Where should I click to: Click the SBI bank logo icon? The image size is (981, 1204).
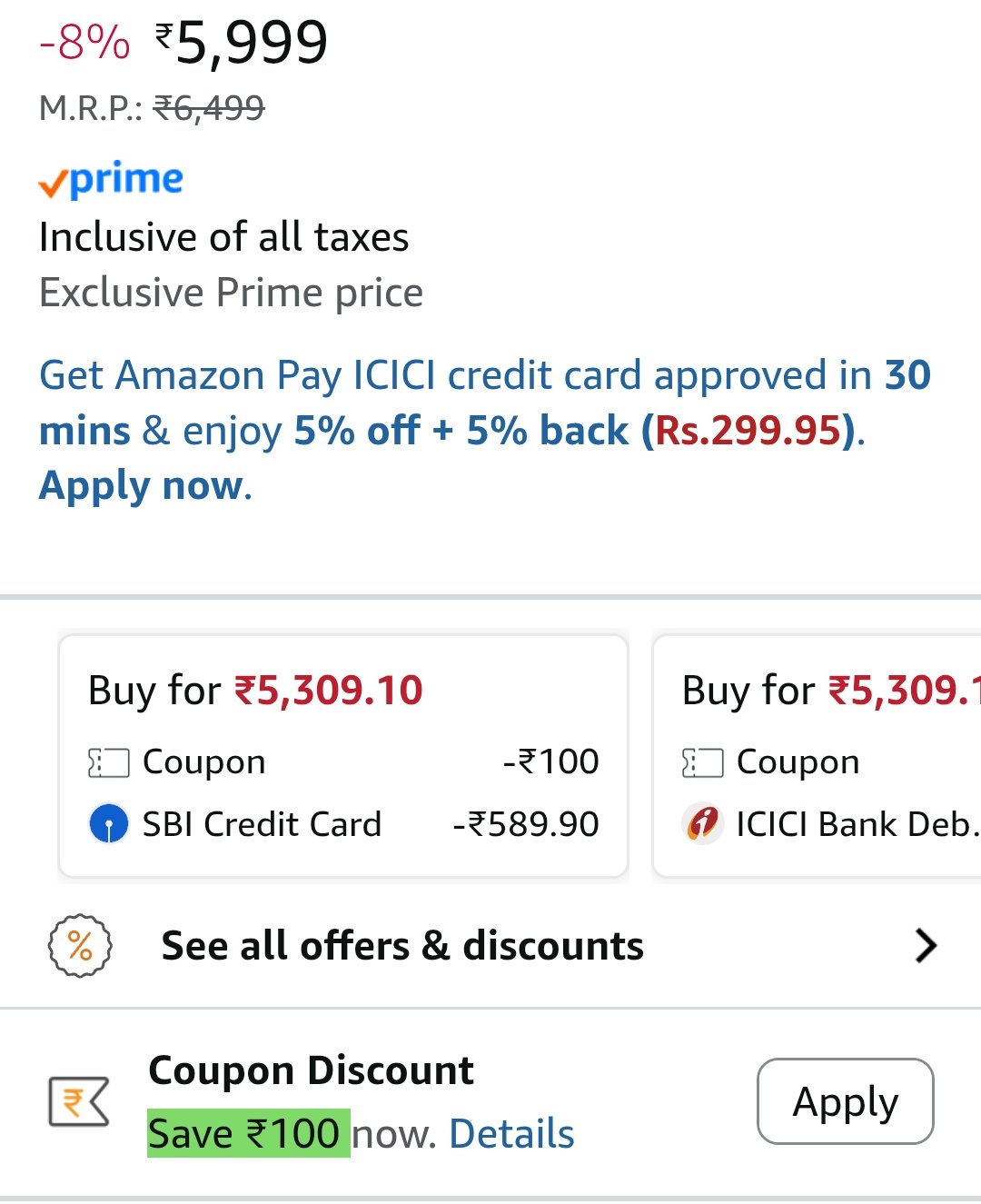[x=109, y=824]
